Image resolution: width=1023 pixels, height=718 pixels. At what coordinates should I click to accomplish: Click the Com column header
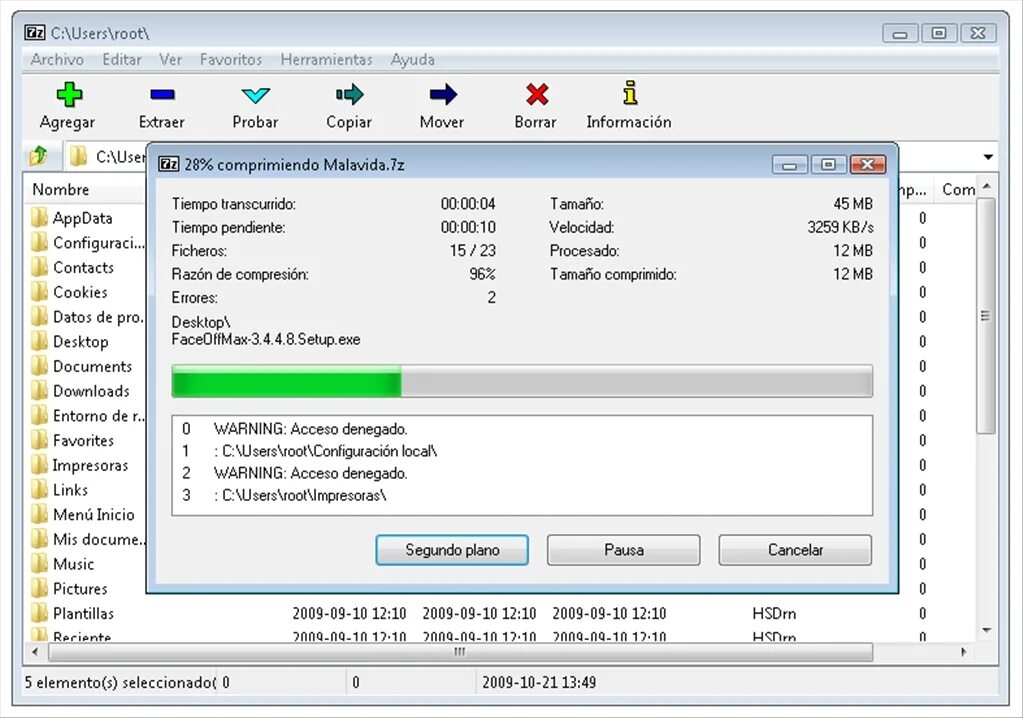coord(958,190)
